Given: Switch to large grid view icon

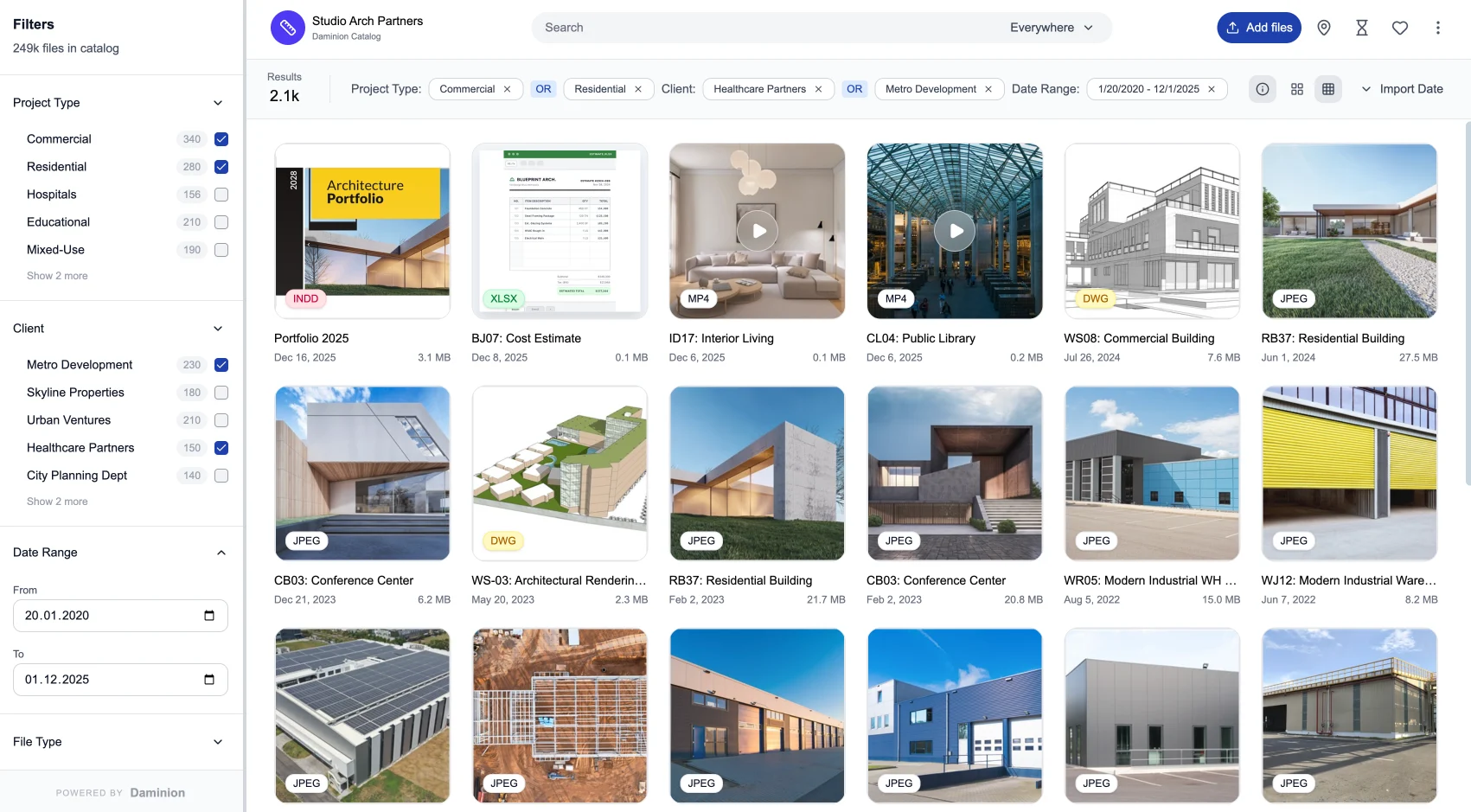Looking at the screenshot, I should [x=1296, y=89].
